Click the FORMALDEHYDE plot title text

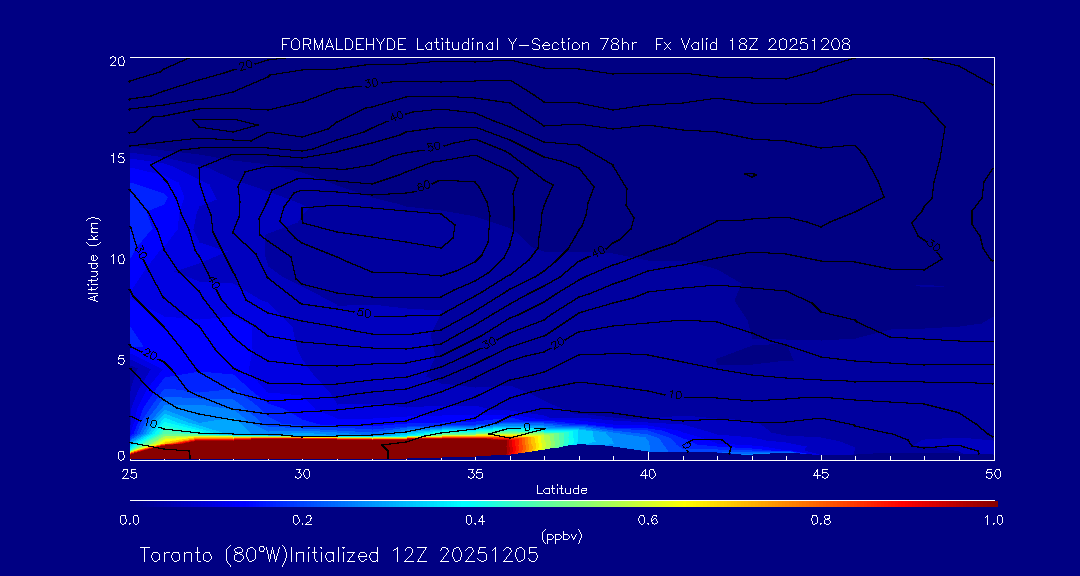point(565,44)
